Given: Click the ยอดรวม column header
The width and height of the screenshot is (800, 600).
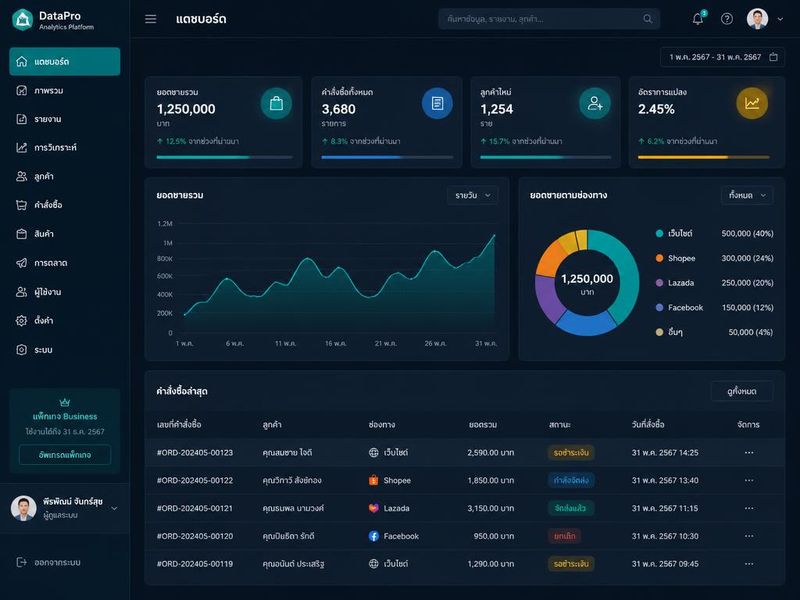Looking at the screenshot, I should (483, 424).
